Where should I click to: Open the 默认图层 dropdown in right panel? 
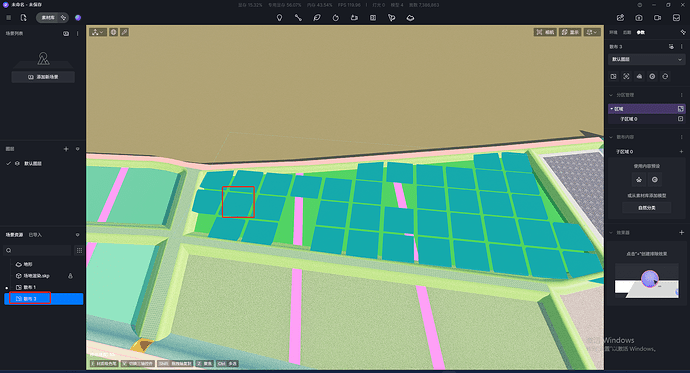coord(646,59)
